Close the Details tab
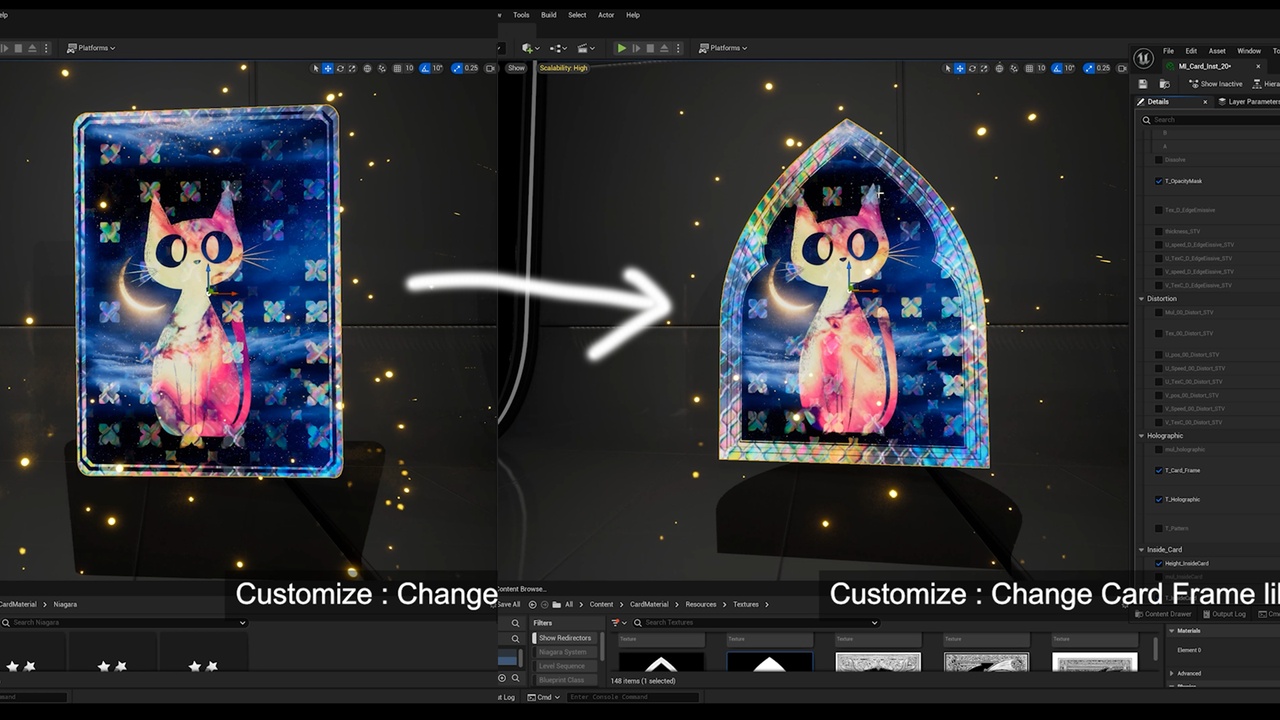This screenshot has height=720, width=1280. point(1205,102)
